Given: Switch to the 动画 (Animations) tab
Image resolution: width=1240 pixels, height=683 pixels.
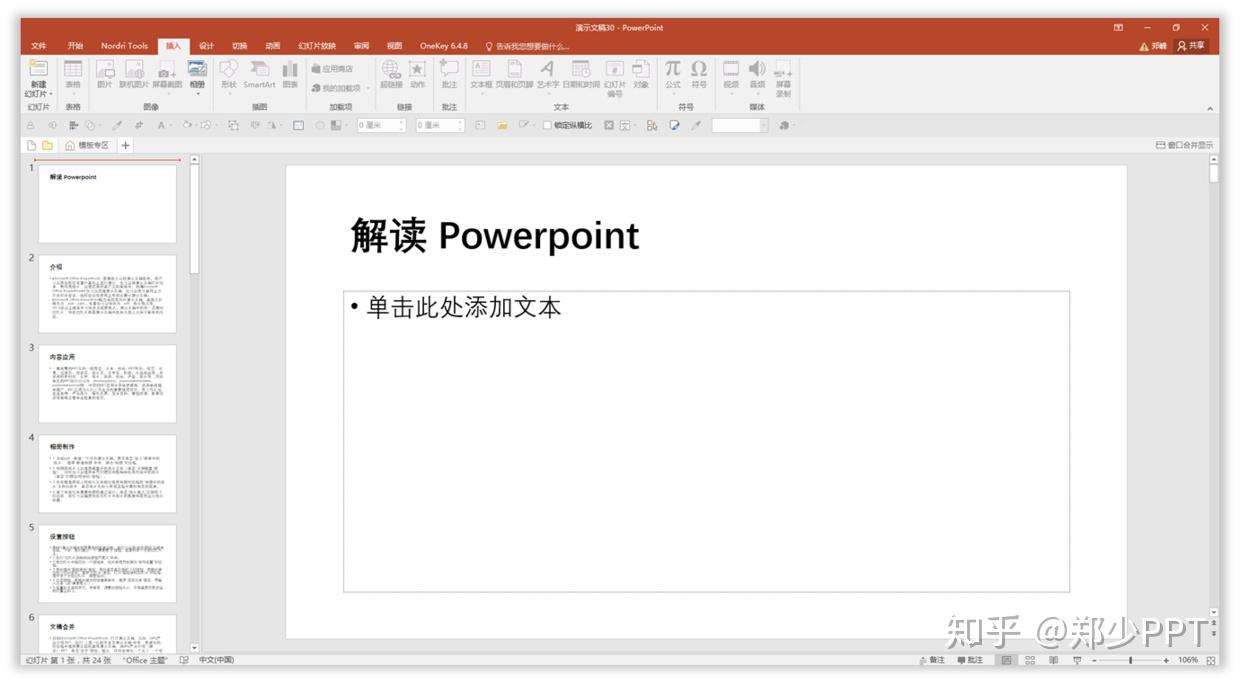Looking at the screenshot, I should pyautogui.click(x=272, y=46).
